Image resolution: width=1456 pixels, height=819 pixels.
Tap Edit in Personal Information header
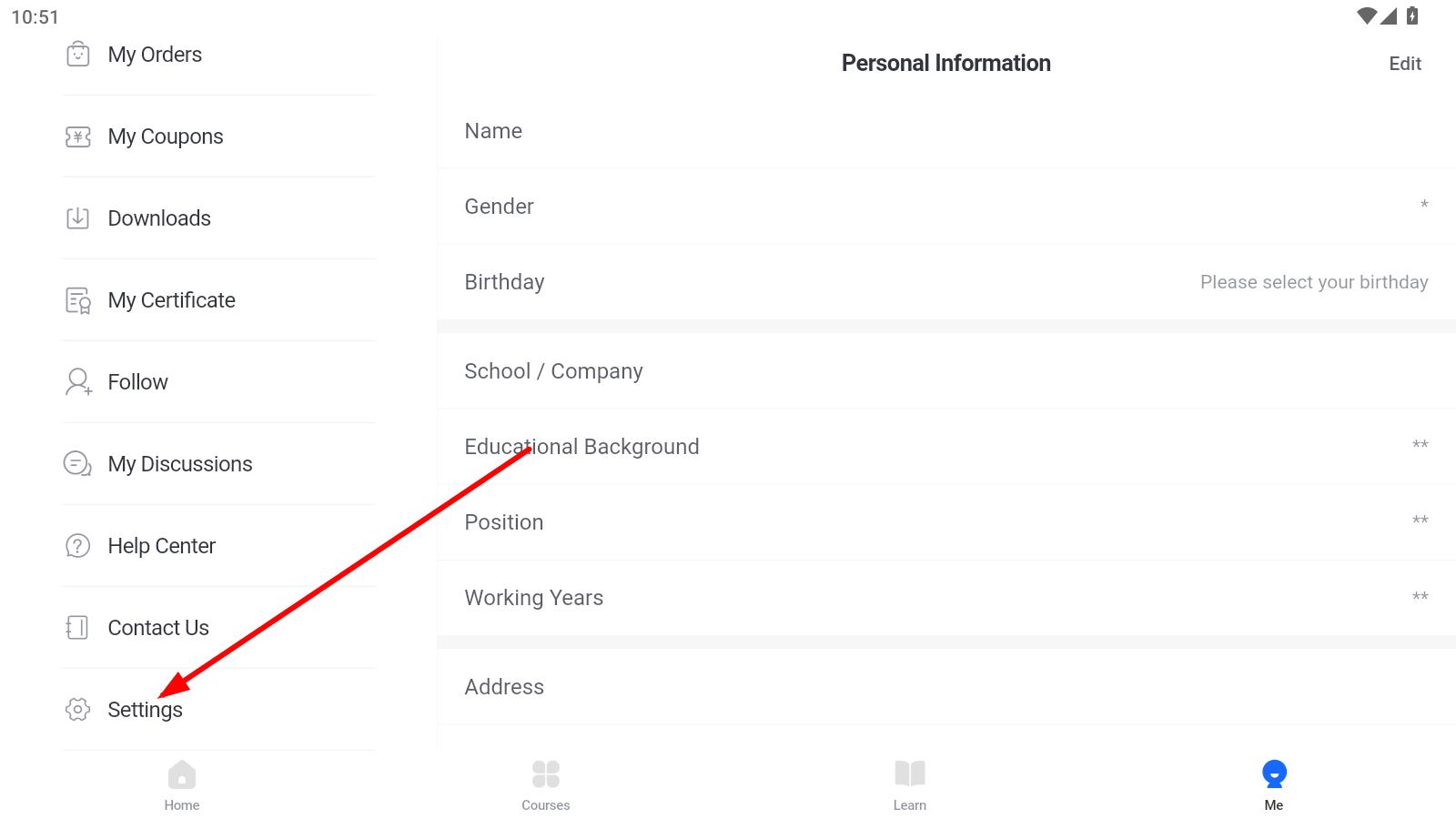(x=1405, y=64)
